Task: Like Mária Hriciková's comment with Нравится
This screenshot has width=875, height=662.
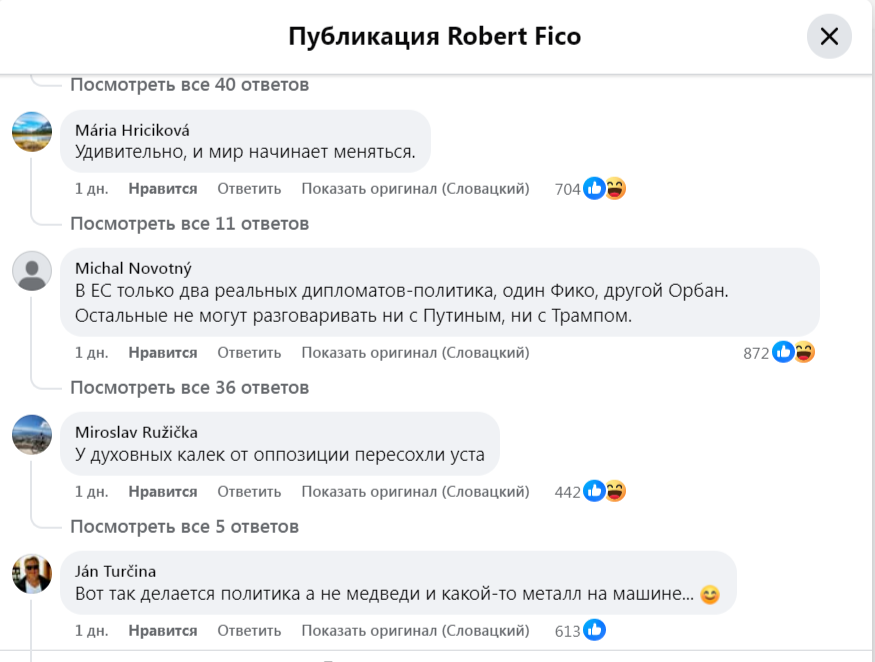Action: pyautogui.click(x=163, y=188)
